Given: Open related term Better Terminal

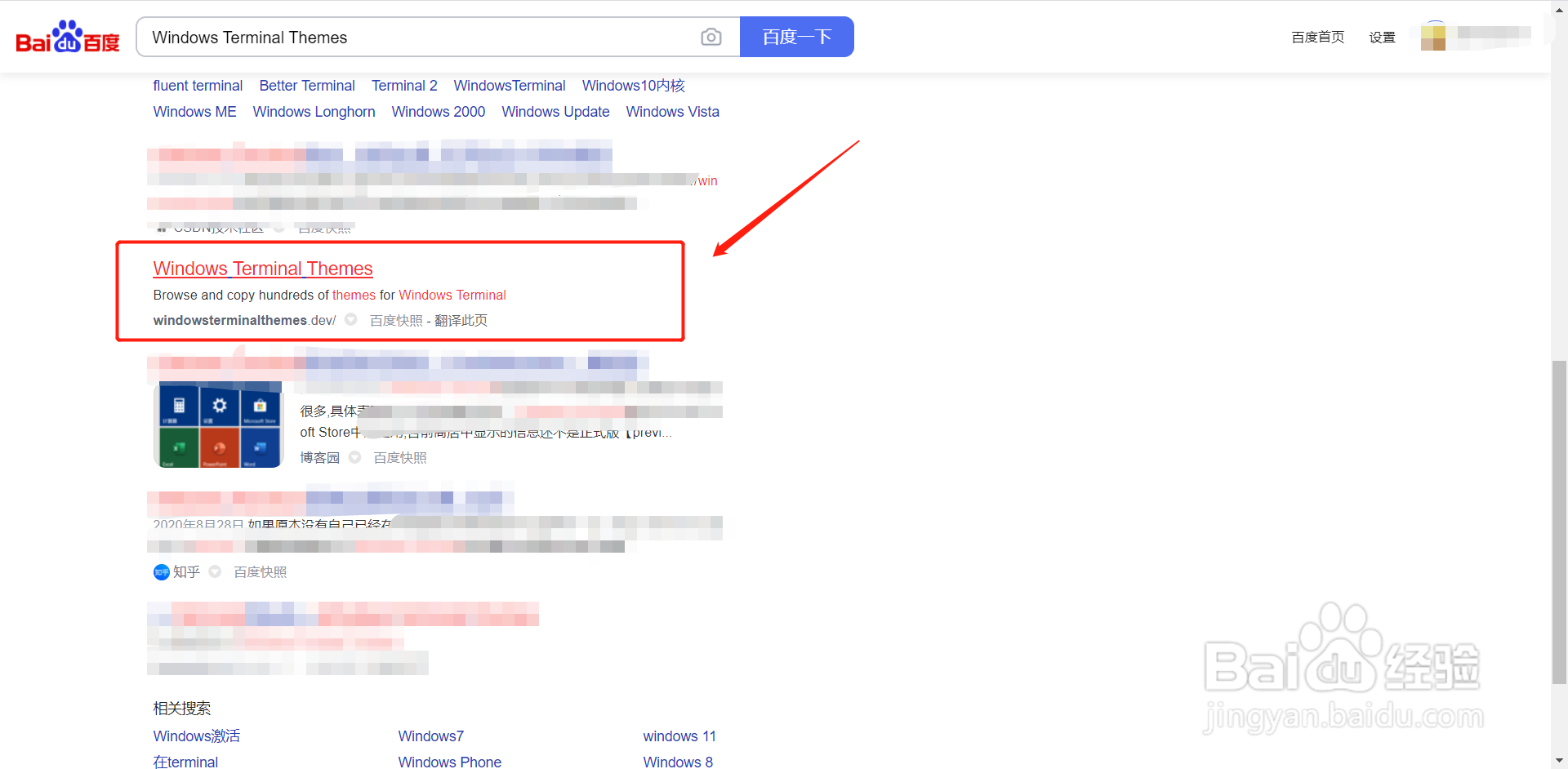Looking at the screenshot, I should [307, 86].
